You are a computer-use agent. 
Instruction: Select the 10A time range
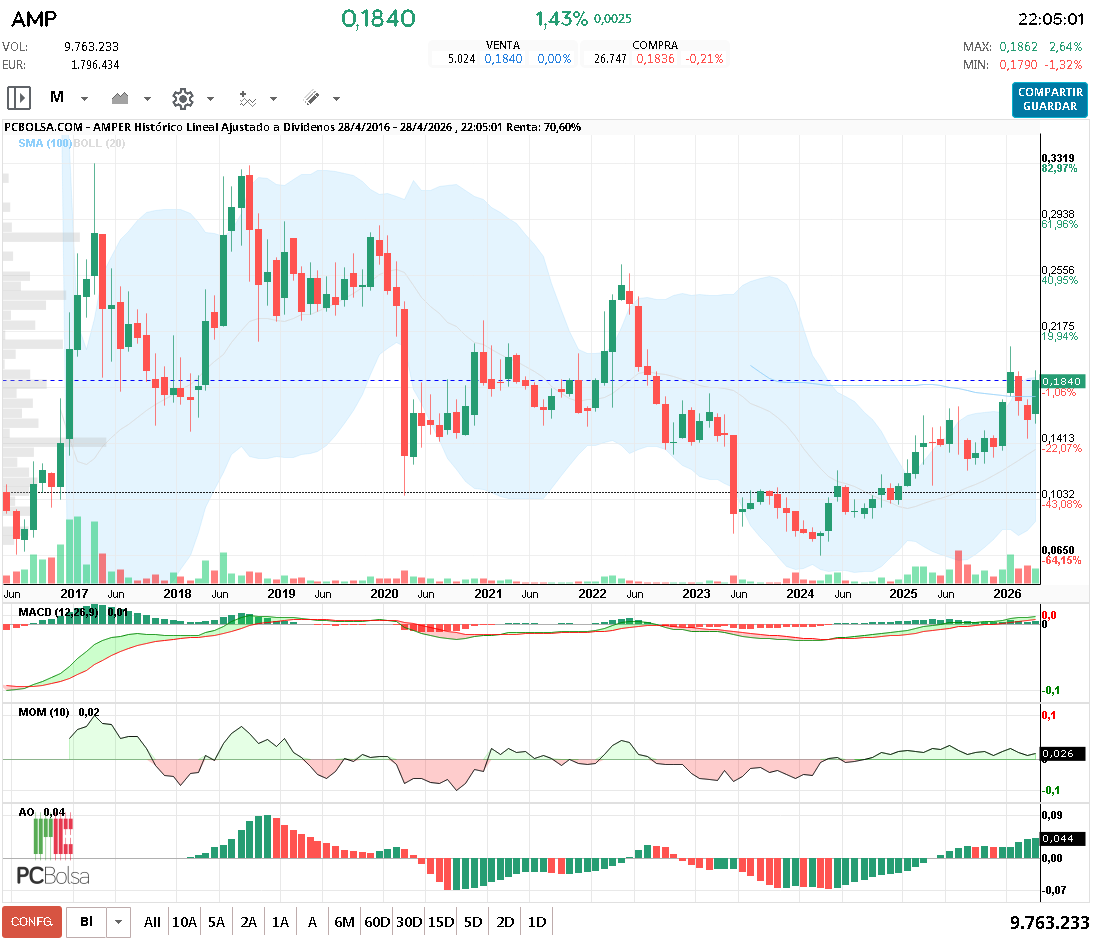pyautogui.click(x=184, y=922)
